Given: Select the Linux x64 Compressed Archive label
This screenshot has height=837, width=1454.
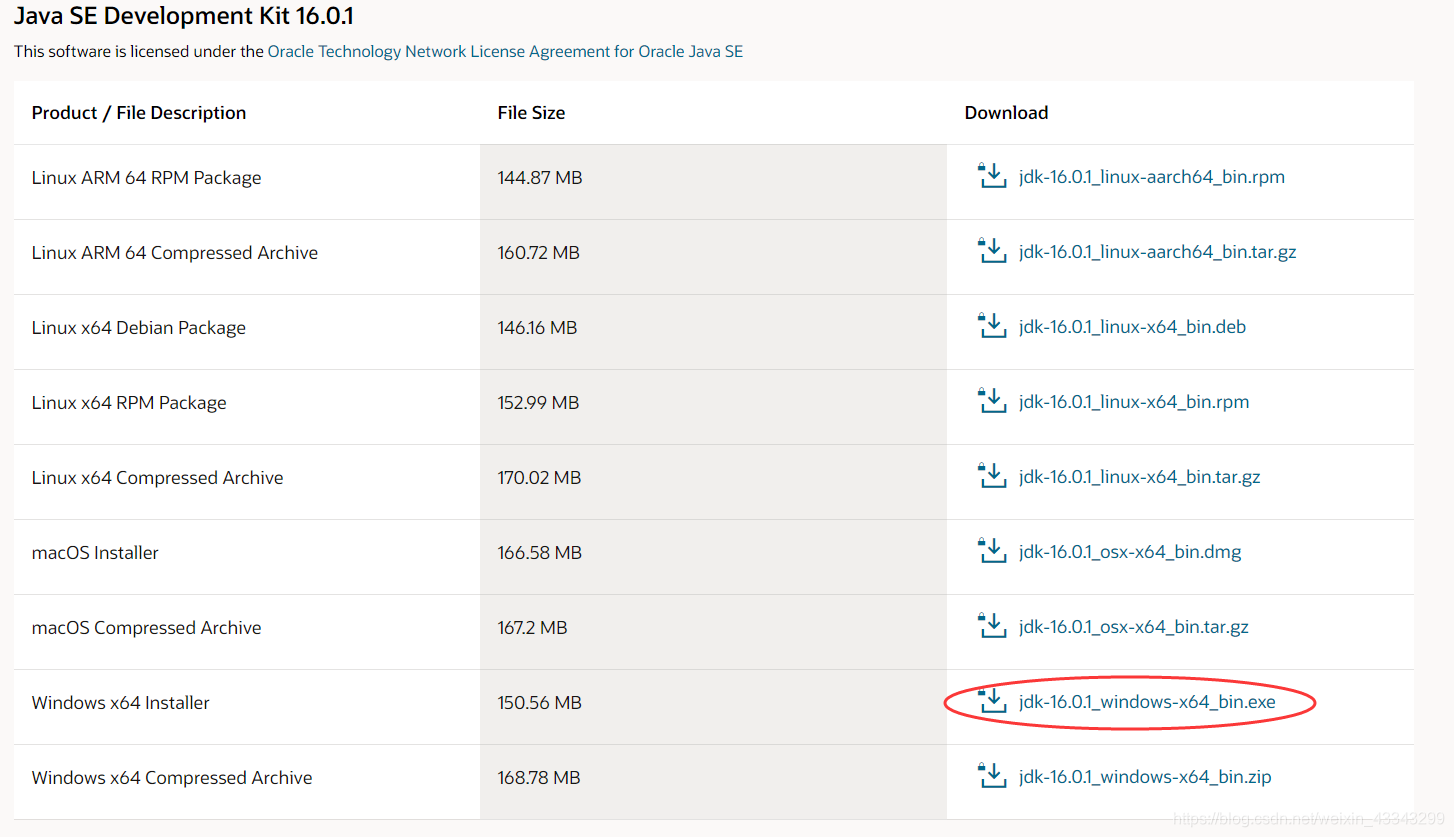Looking at the screenshot, I should 158,478.
